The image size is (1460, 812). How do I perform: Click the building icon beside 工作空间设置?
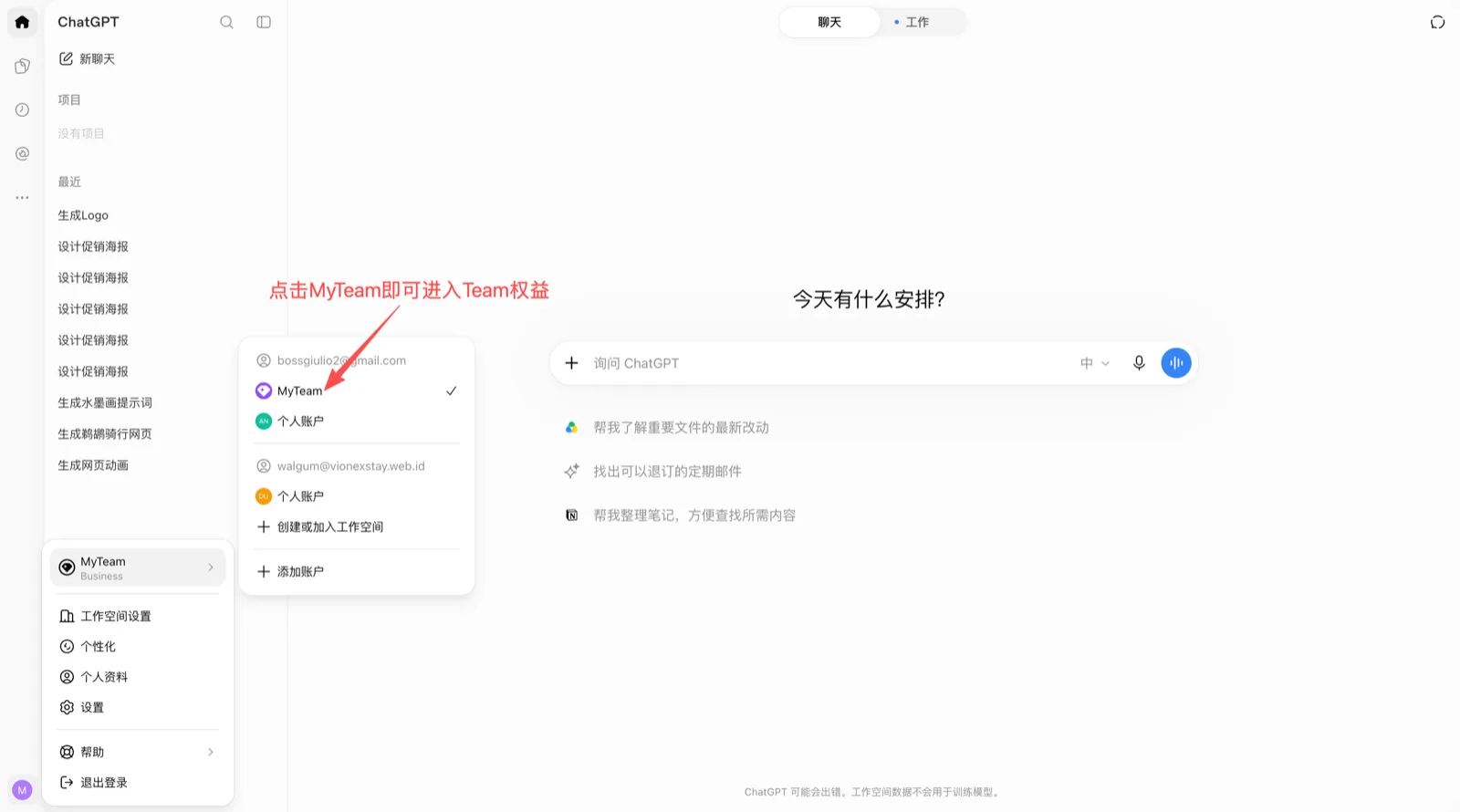click(67, 616)
